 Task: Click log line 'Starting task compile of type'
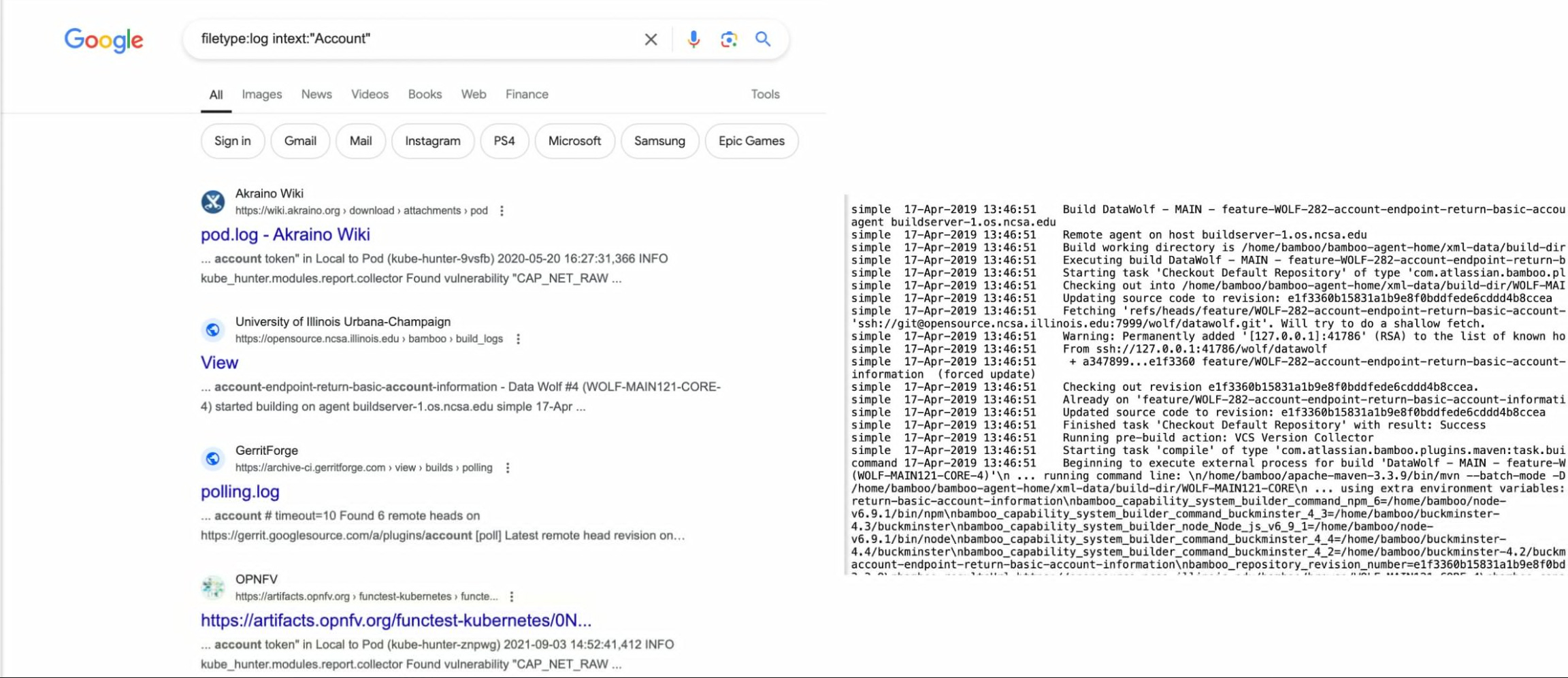pyautogui.click(x=1208, y=450)
